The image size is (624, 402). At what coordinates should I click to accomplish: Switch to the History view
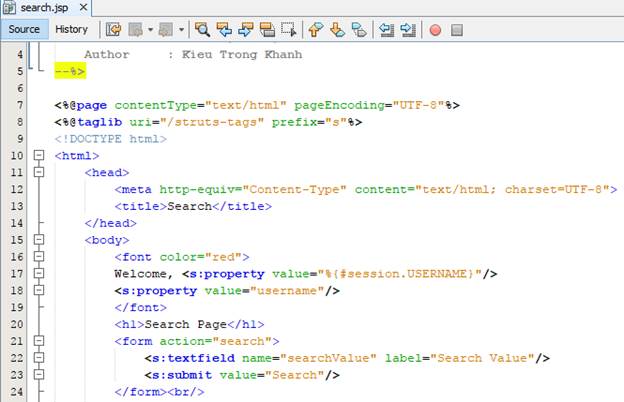click(x=71, y=29)
